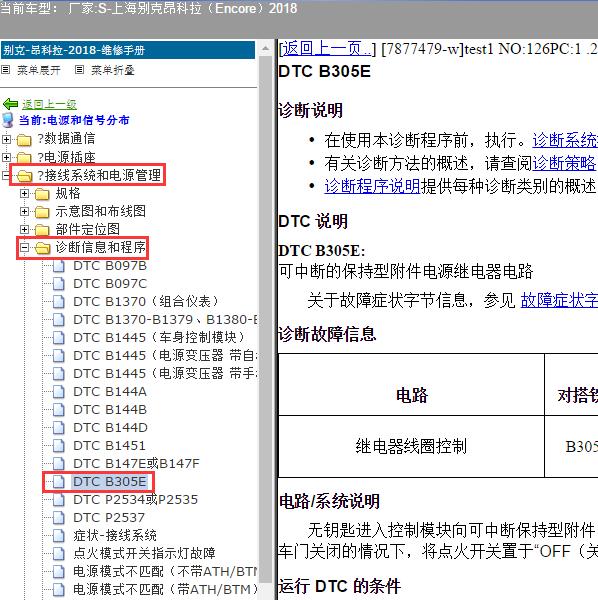Click the green back arrow icon
The height and width of the screenshot is (600, 598).
(x=10, y=104)
